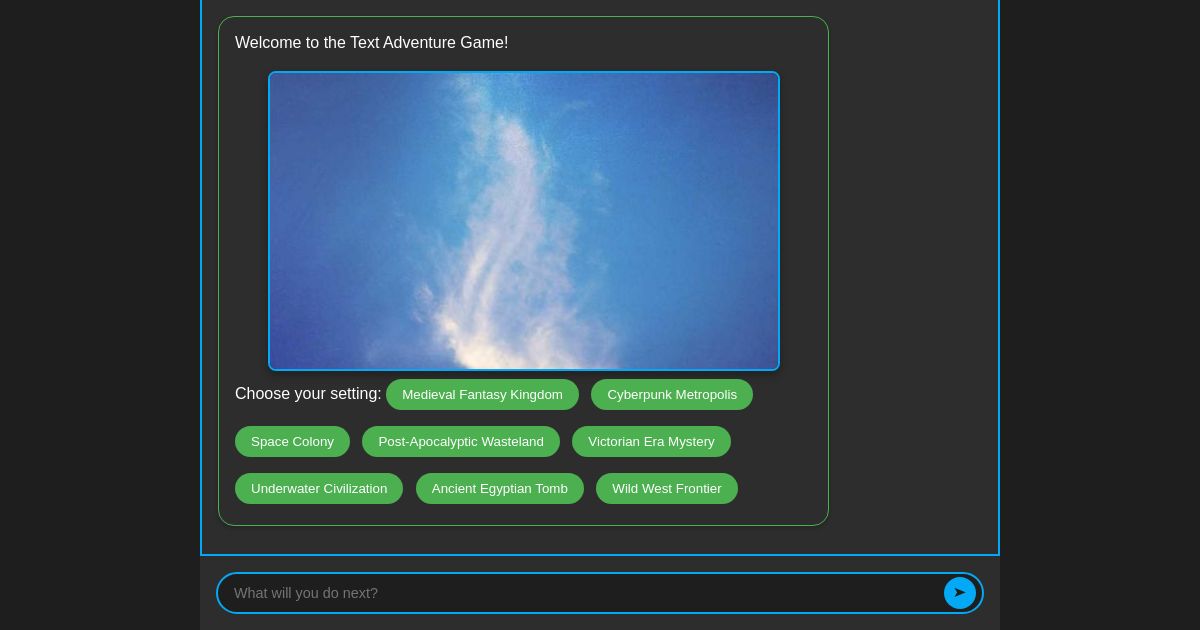Open the Ancient Egyptian Tomb adventure

click(x=500, y=488)
